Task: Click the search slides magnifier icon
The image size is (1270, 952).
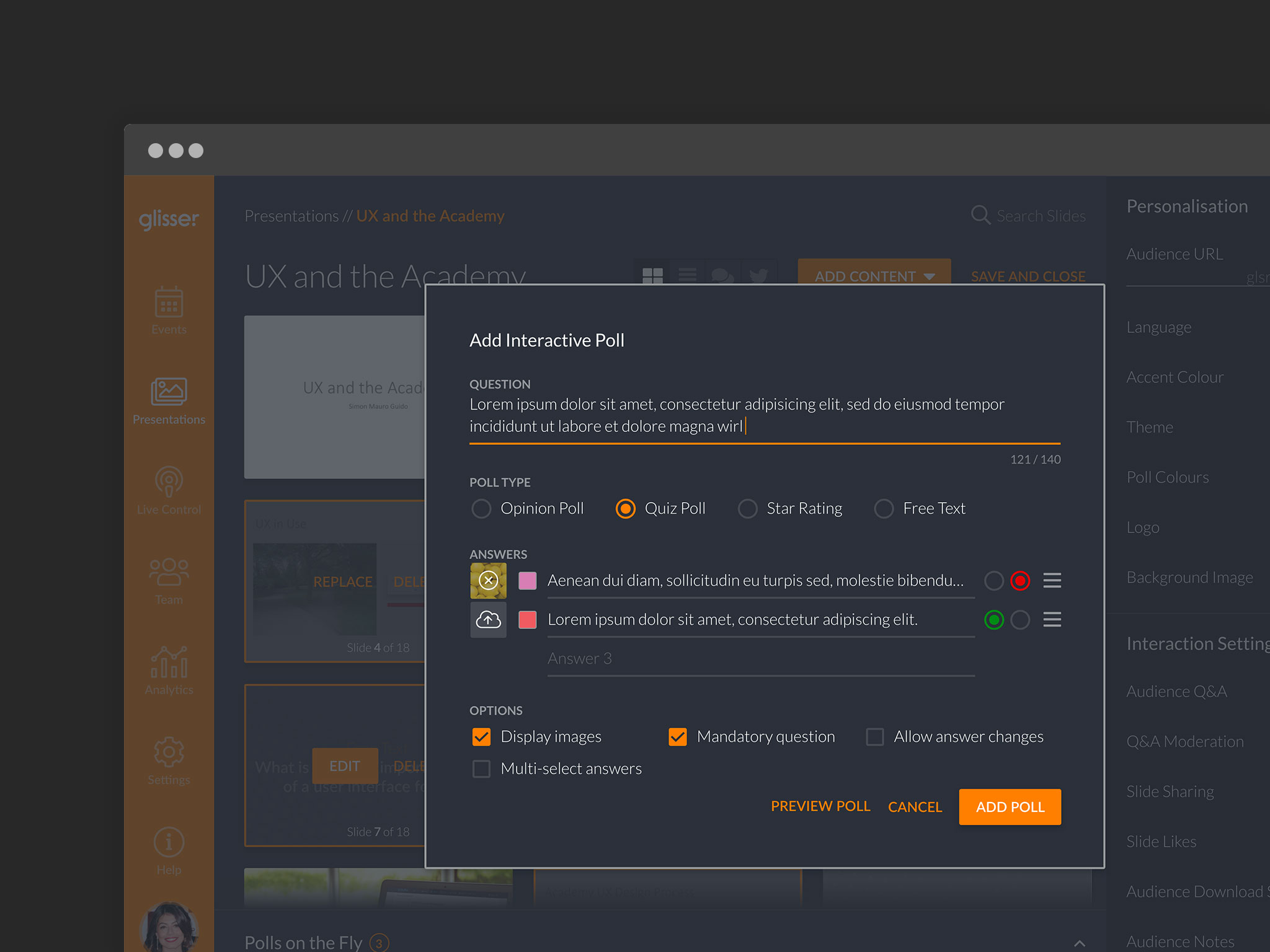Action: point(980,215)
